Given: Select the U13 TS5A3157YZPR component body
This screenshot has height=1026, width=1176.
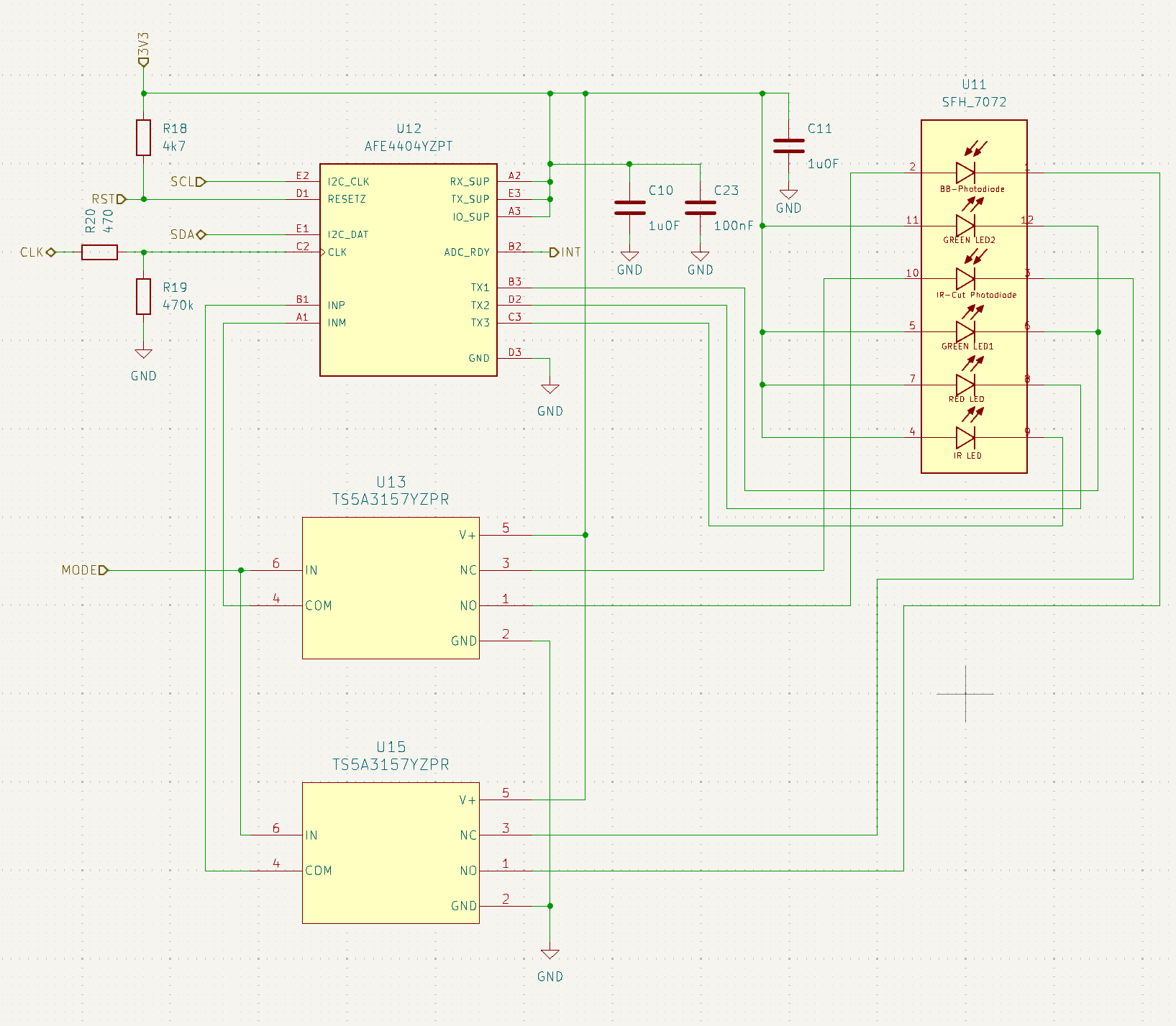Looking at the screenshot, I should (x=391, y=587).
